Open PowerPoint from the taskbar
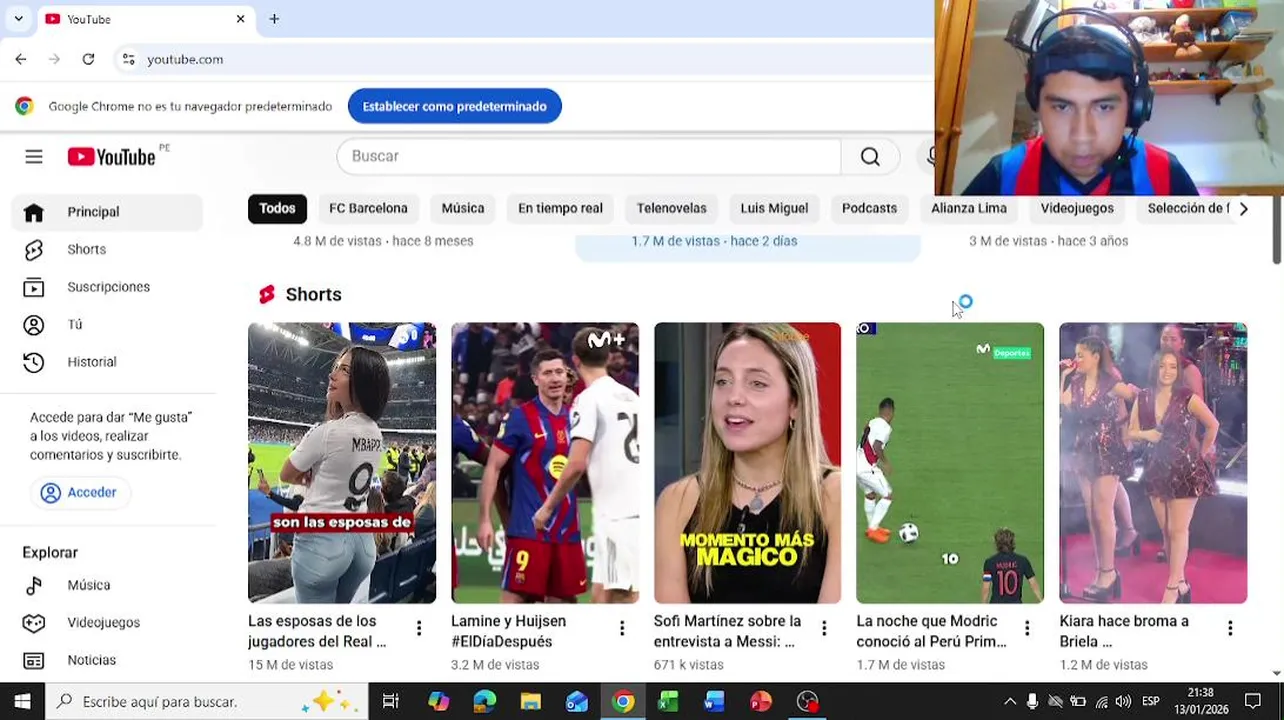The width and height of the screenshot is (1284, 720). pos(761,702)
